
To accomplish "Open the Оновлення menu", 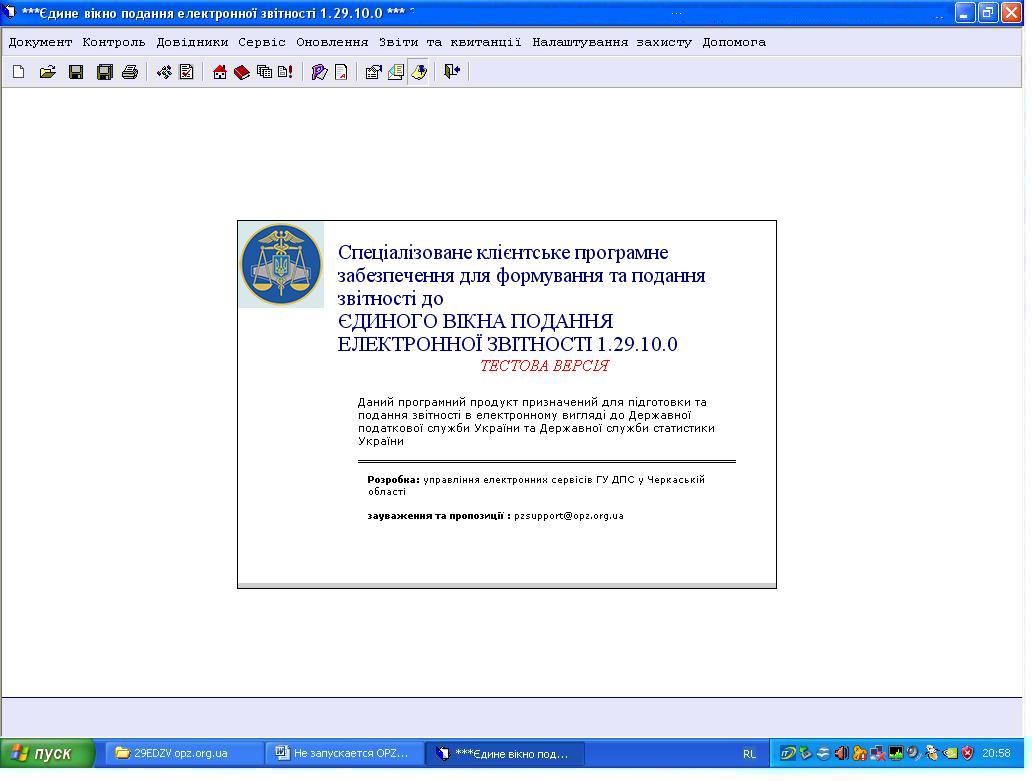I will pos(332,42).
